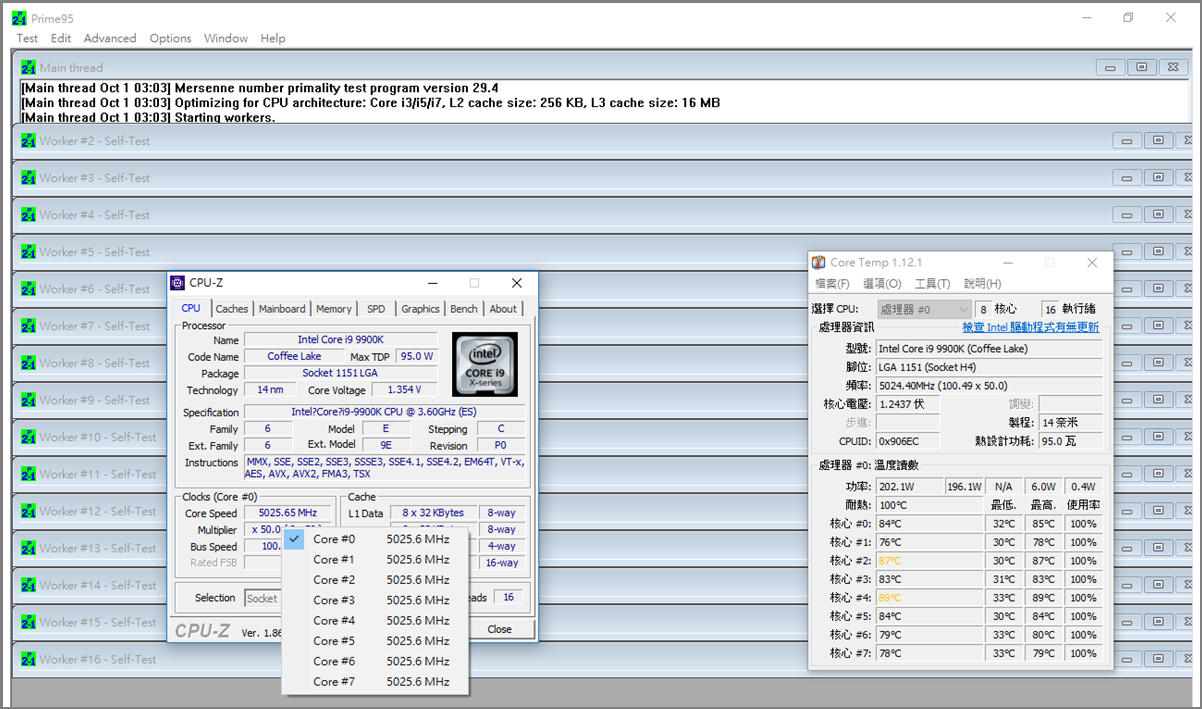Select Core #7 in the clock popup

click(375, 682)
